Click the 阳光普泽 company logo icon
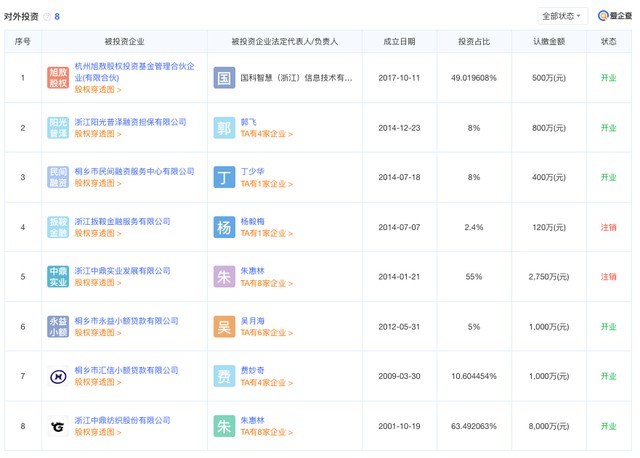This screenshot has height=458, width=640. click(58, 128)
